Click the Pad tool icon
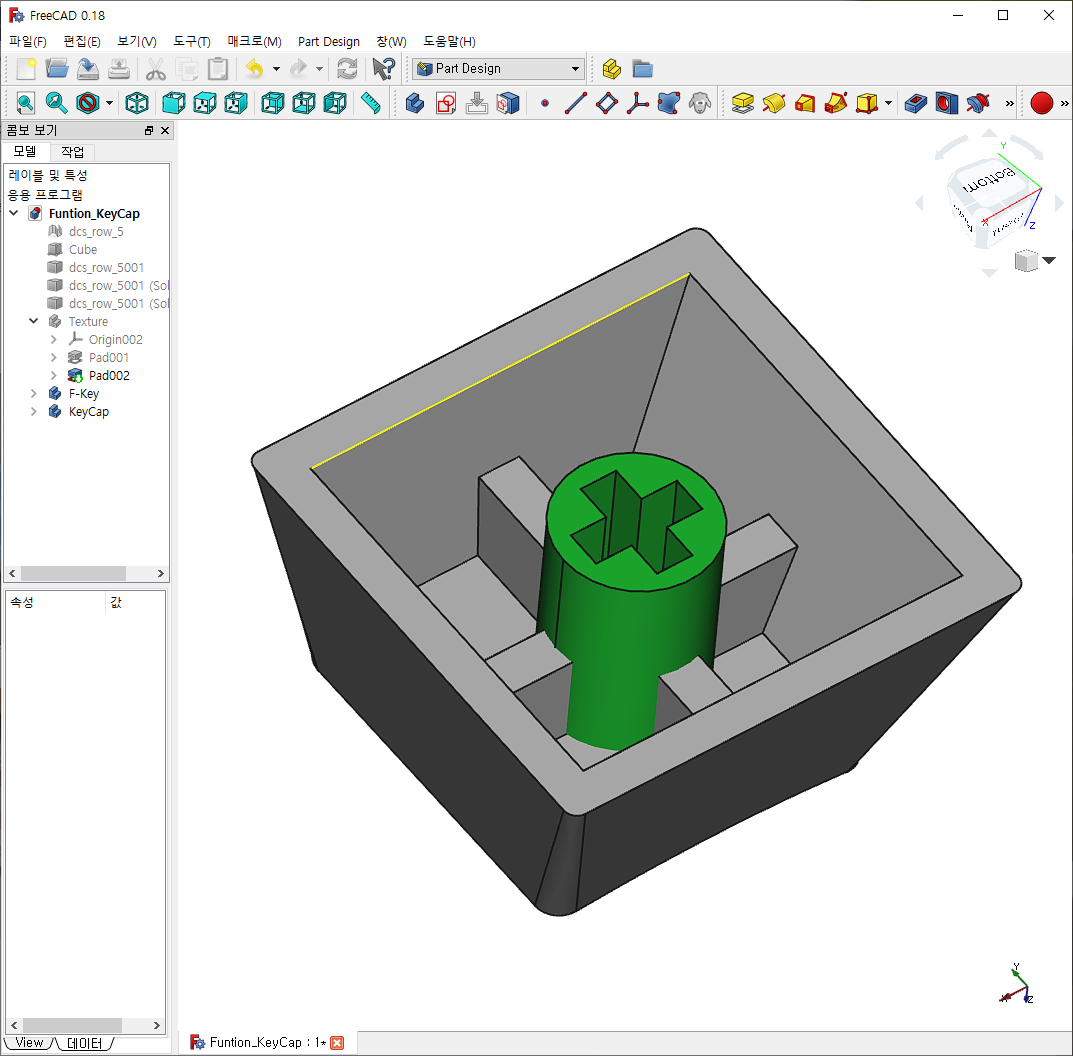 742,103
